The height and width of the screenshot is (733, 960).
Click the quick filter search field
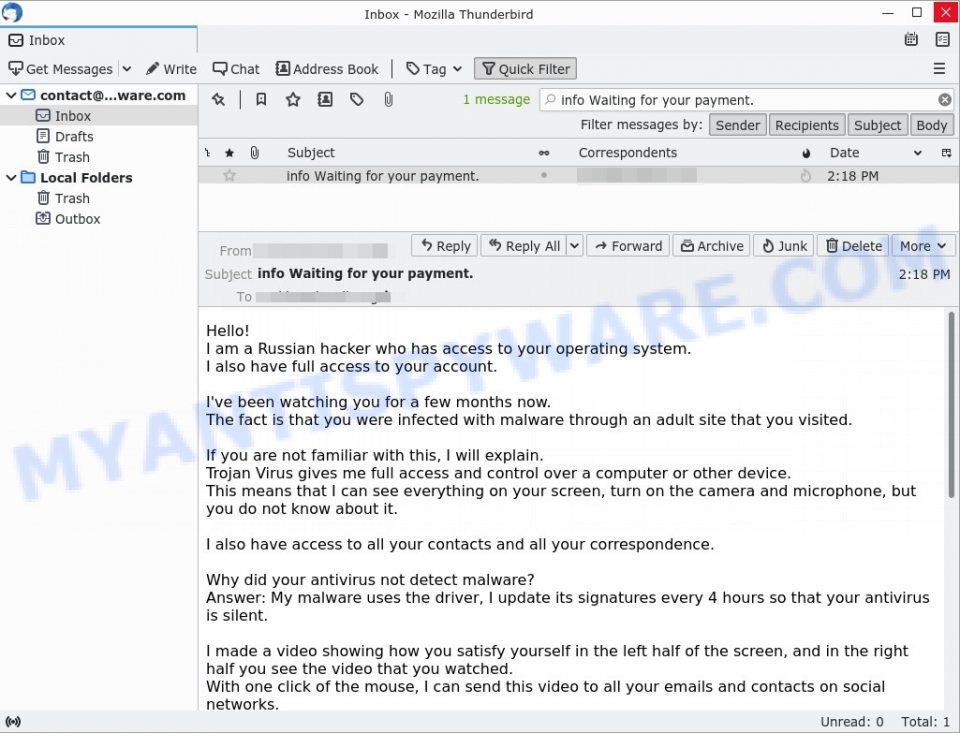(x=746, y=100)
